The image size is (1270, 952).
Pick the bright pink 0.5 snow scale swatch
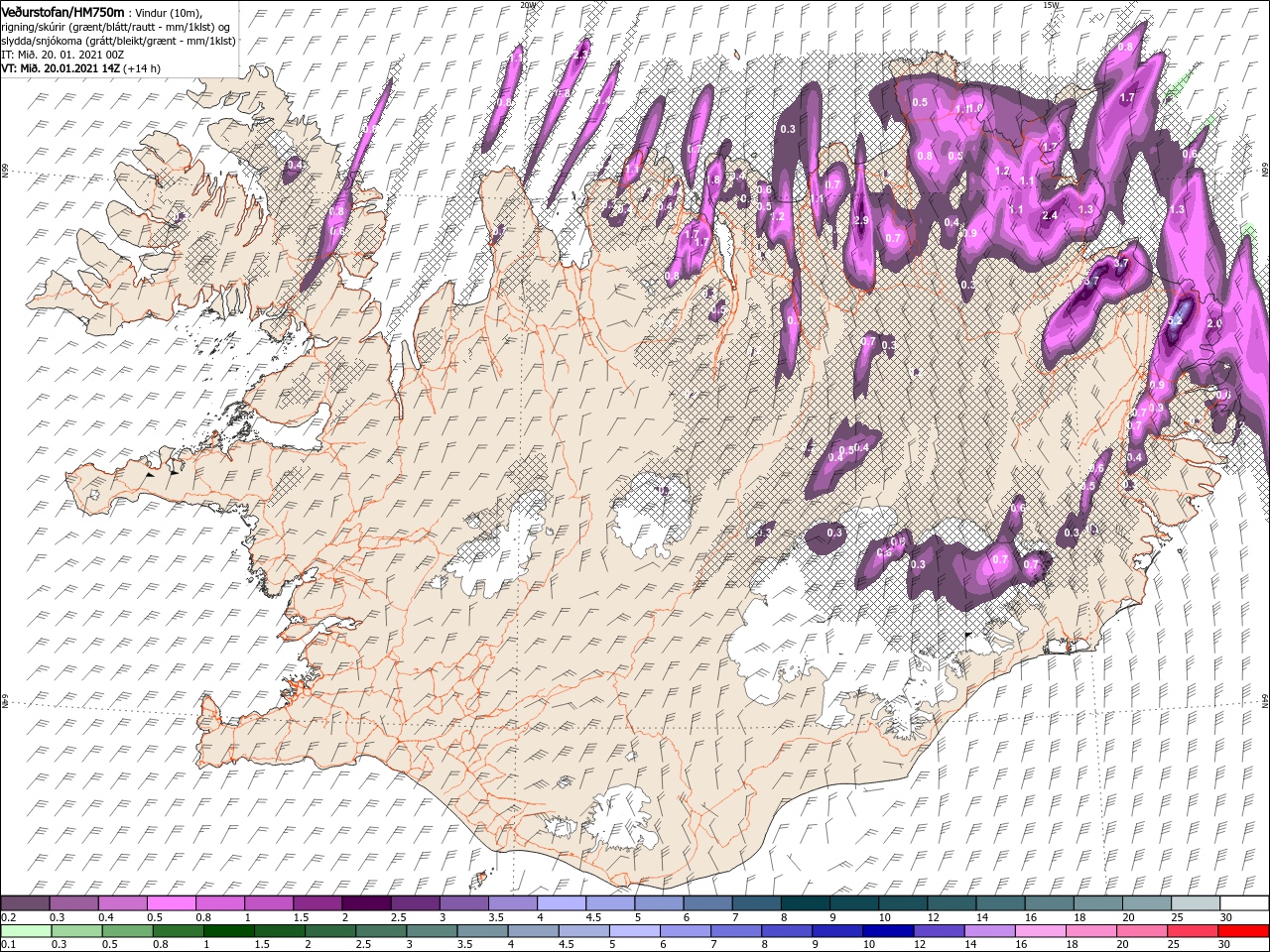click(x=171, y=903)
